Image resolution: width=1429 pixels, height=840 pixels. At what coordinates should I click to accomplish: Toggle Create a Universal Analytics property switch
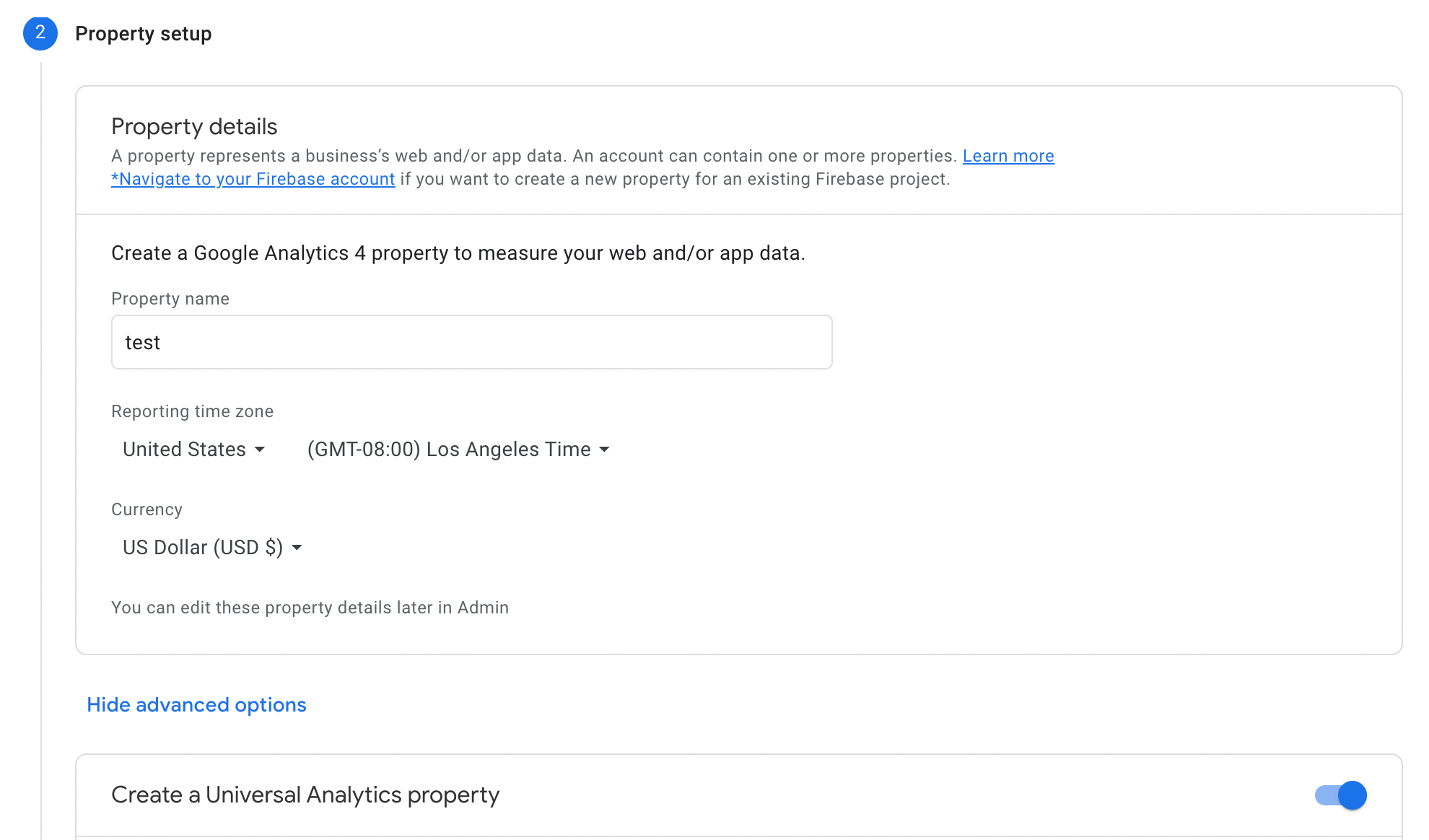(1341, 795)
